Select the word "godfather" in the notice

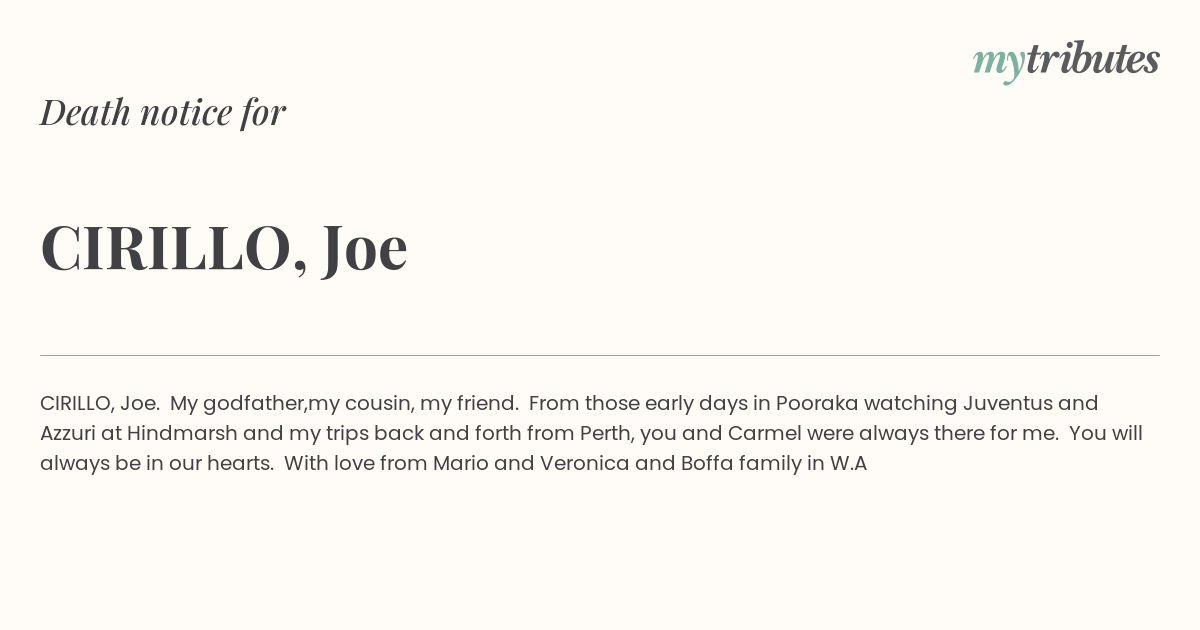point(254,404)
